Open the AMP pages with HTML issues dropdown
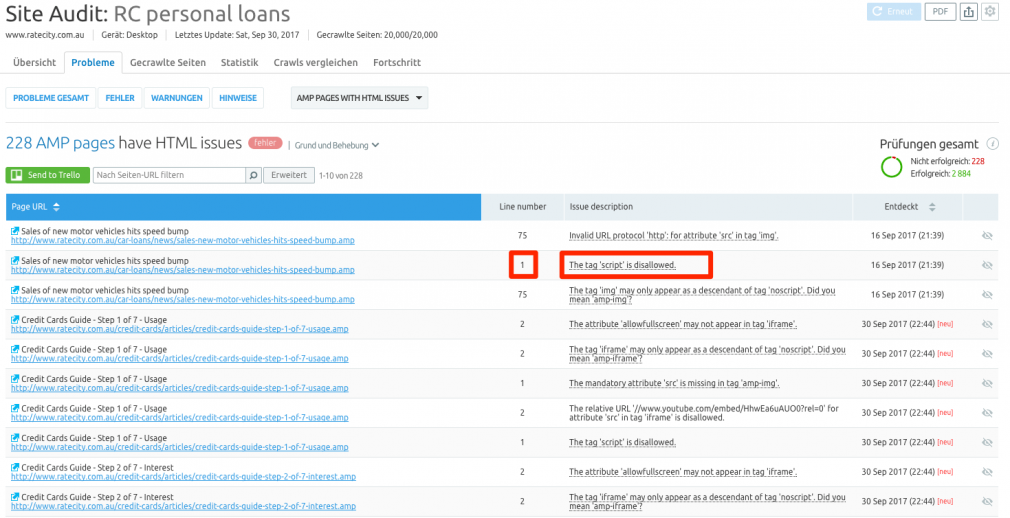Viewport: 1010px width, 518px height. (359, 98)
